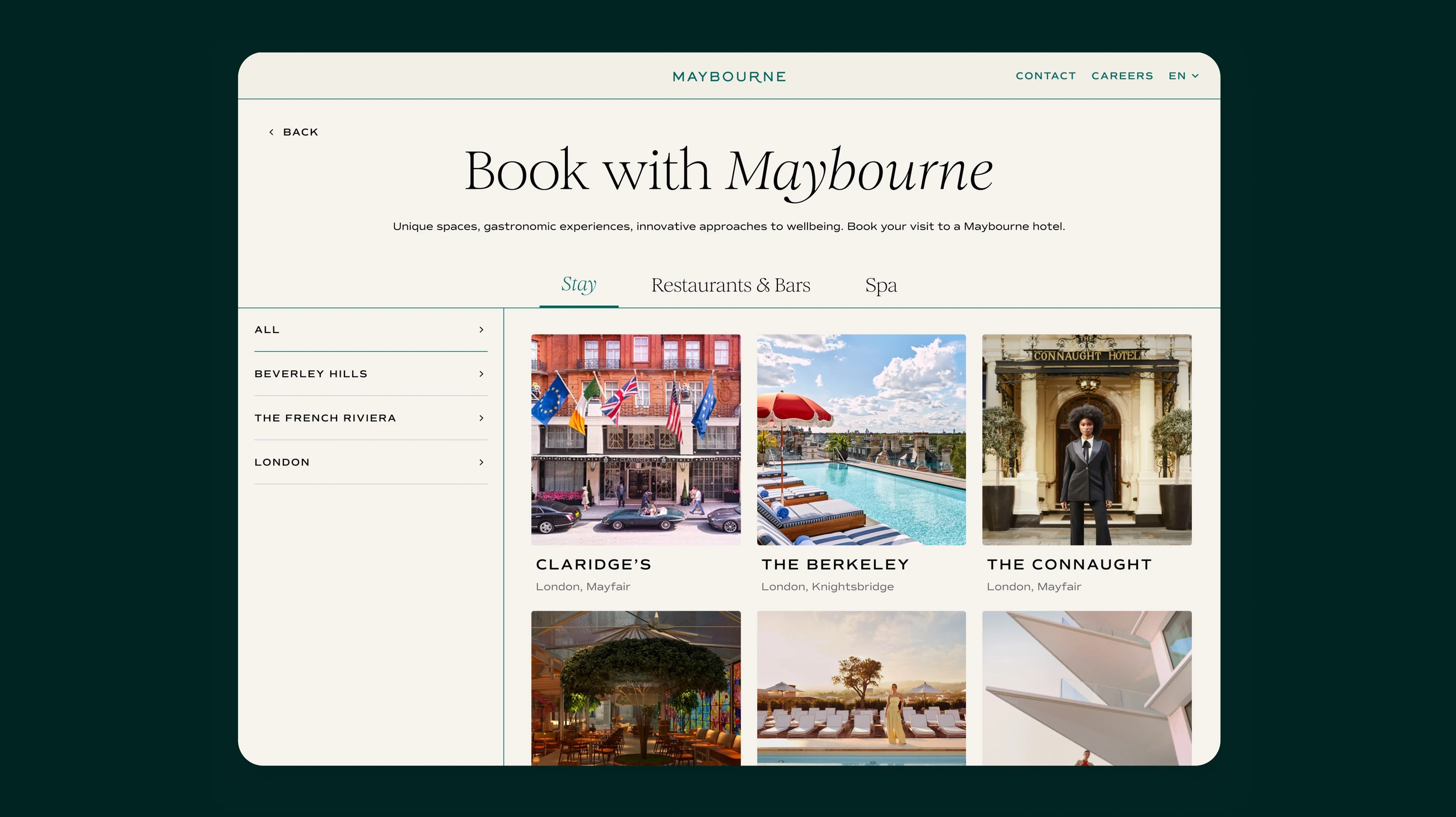This screenshot has height=817, width=1456.
Task: Open the indoor tree restaurant thumbnail
Action: 636,688
